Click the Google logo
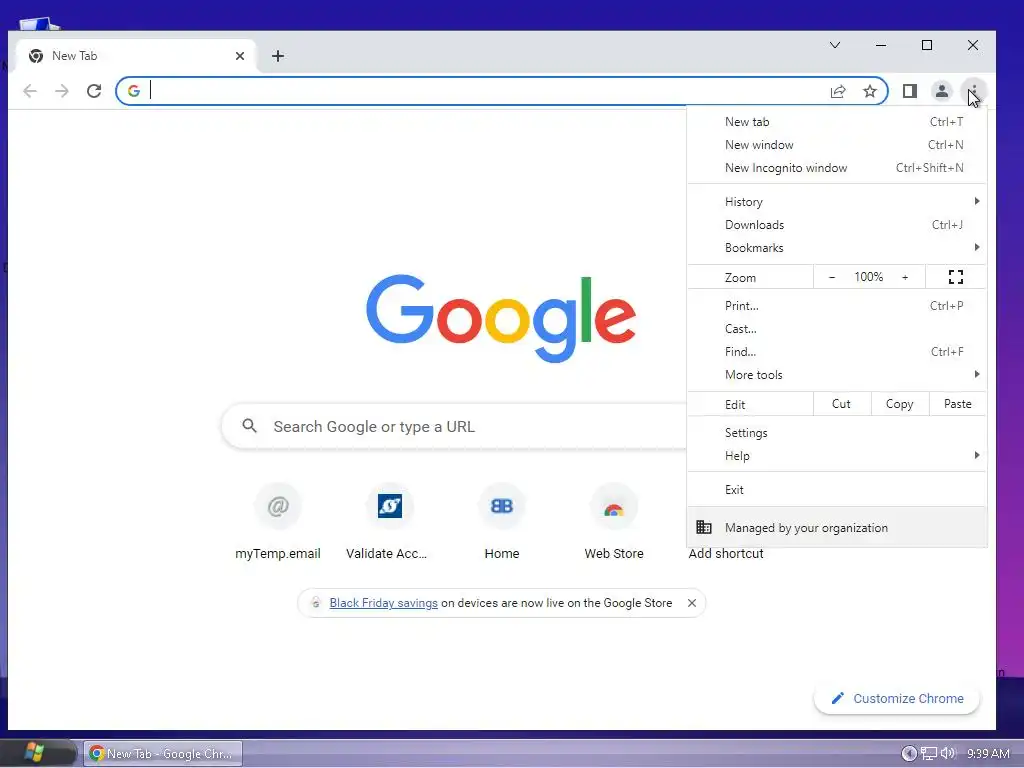Image resolution: width=1024 pixels, height=768 pixels. coord(501,318)
